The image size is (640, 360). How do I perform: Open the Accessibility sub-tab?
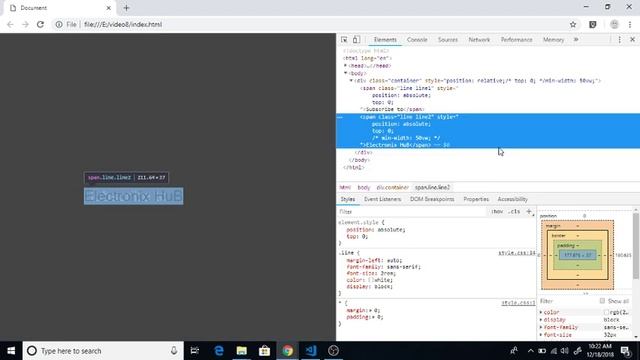[x=513, y=199]
